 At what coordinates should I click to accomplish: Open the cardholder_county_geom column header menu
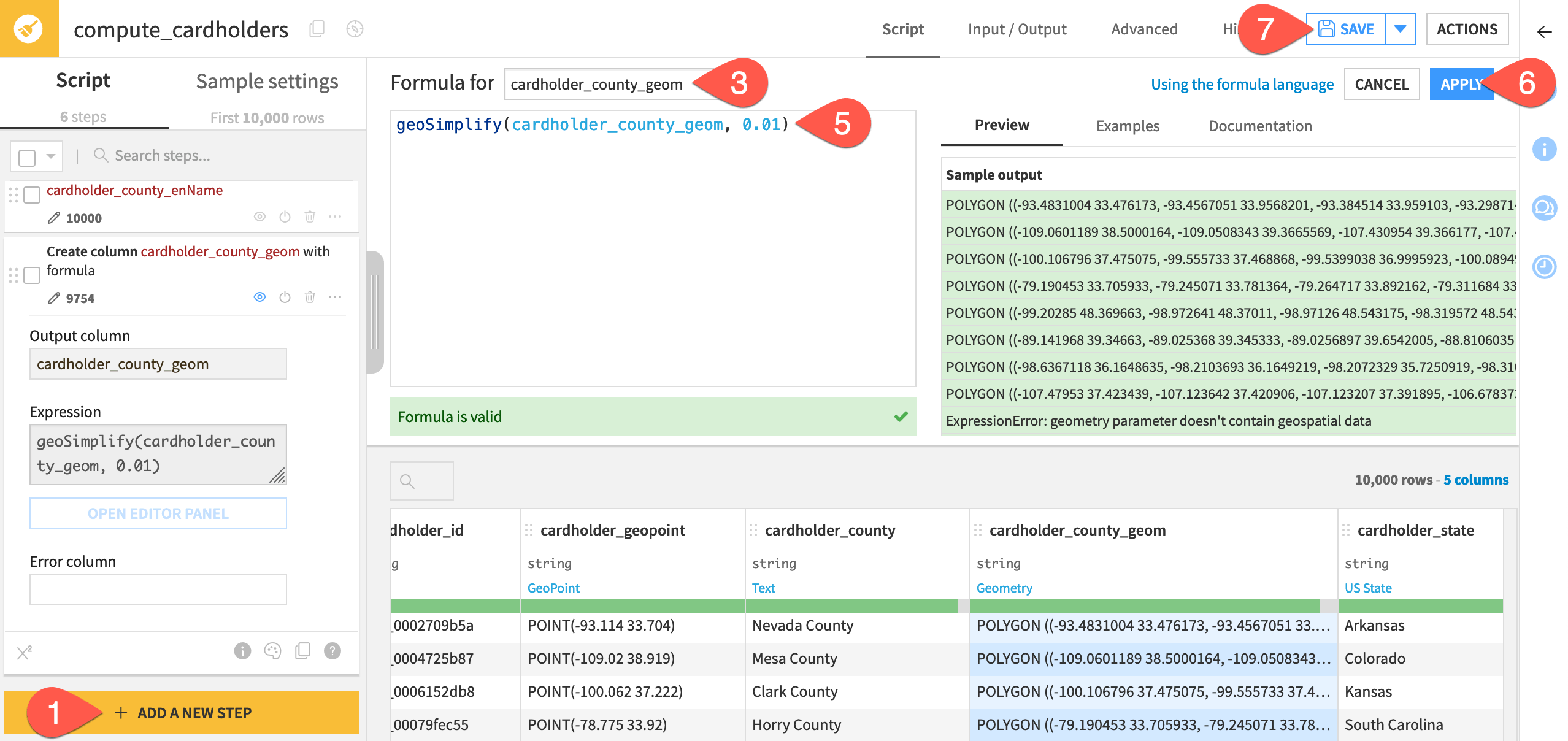[1078, 530]
